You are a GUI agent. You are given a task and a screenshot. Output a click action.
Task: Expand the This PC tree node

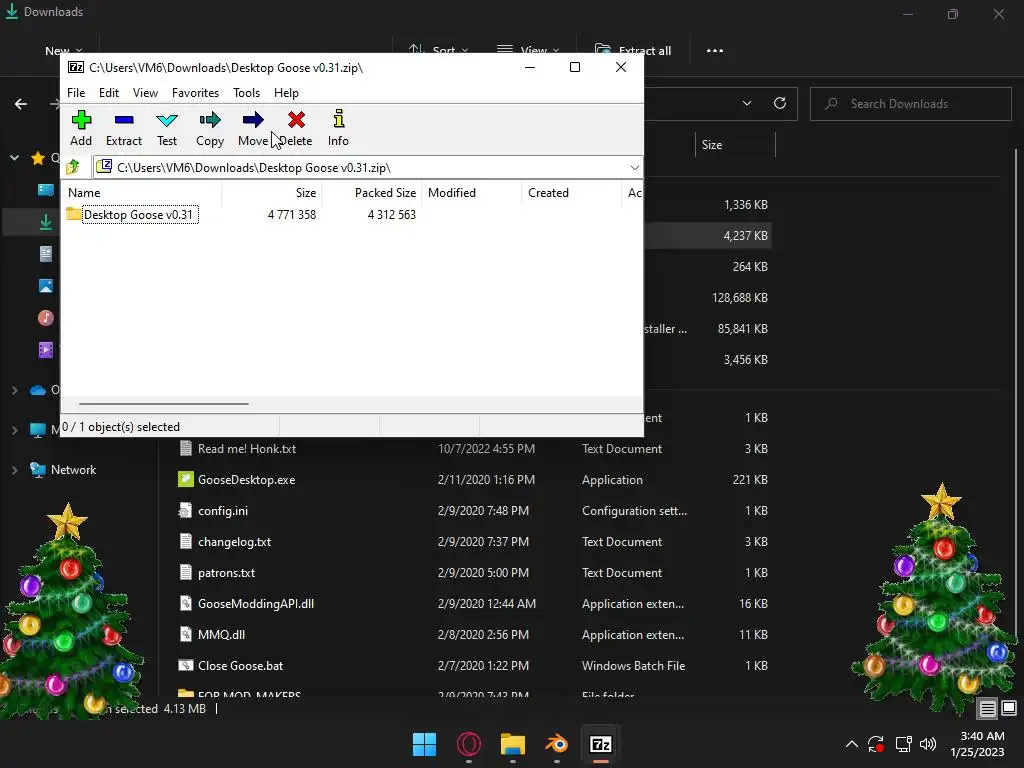pyautogui.click(x=14, y=430)
